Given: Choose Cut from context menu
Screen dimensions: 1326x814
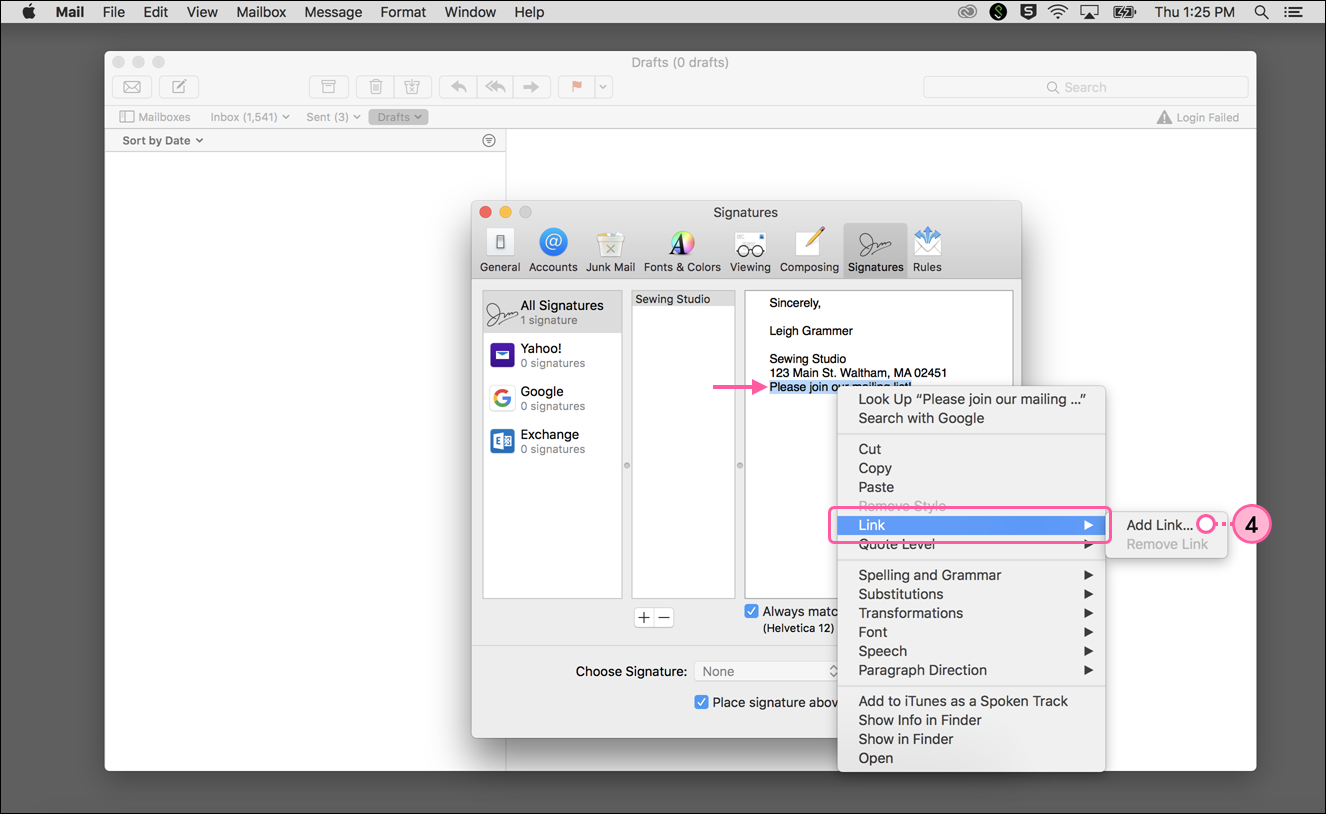Looking at the screenshot, I should (x=971, y=449).
